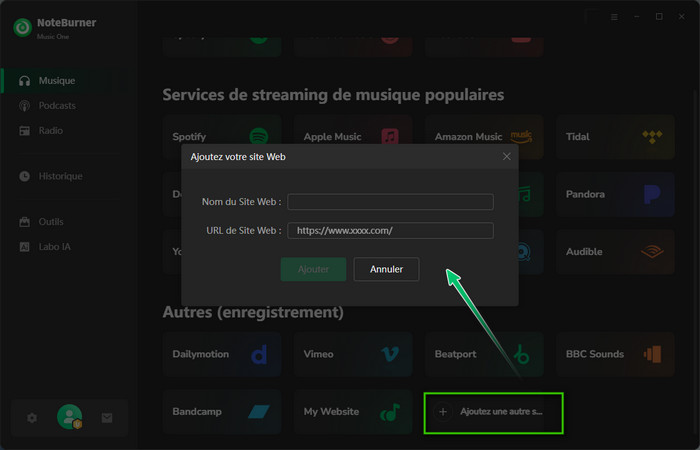The image size is (700, 450).
Task: Click the Vimeo v logo icon
Action: click(x=390, y=354)
